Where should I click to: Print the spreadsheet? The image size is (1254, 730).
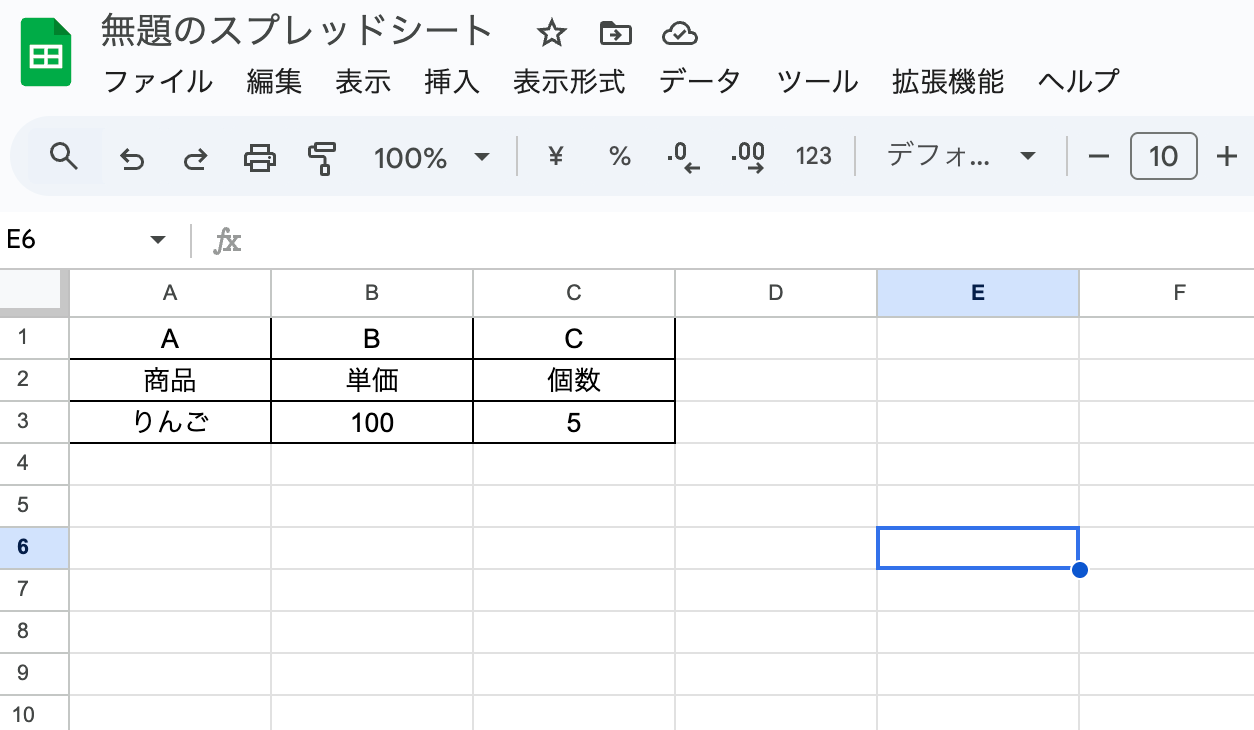pos(260,157)
